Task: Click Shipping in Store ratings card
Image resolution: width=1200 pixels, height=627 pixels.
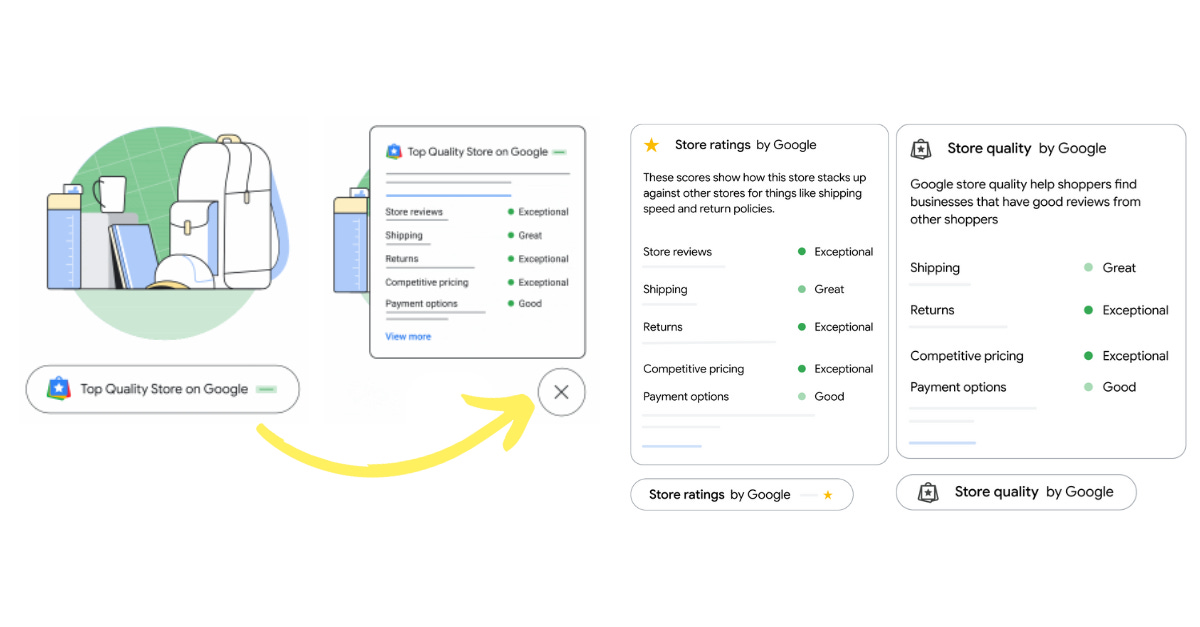Action: click(665, 289)
